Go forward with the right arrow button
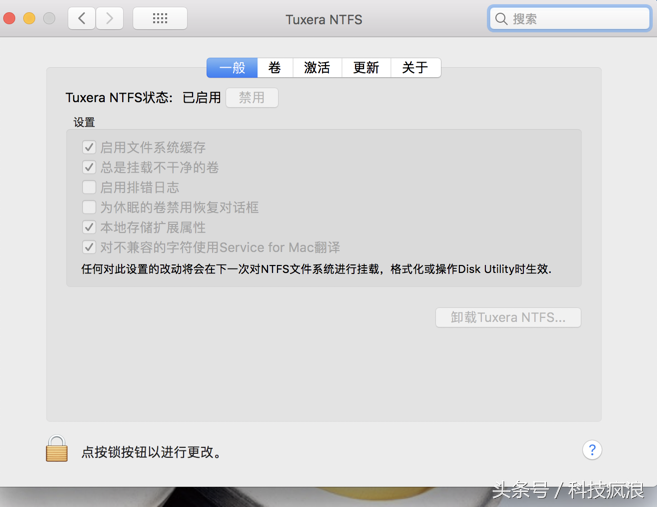Viewport: 657px width, 507px height. 109,18
